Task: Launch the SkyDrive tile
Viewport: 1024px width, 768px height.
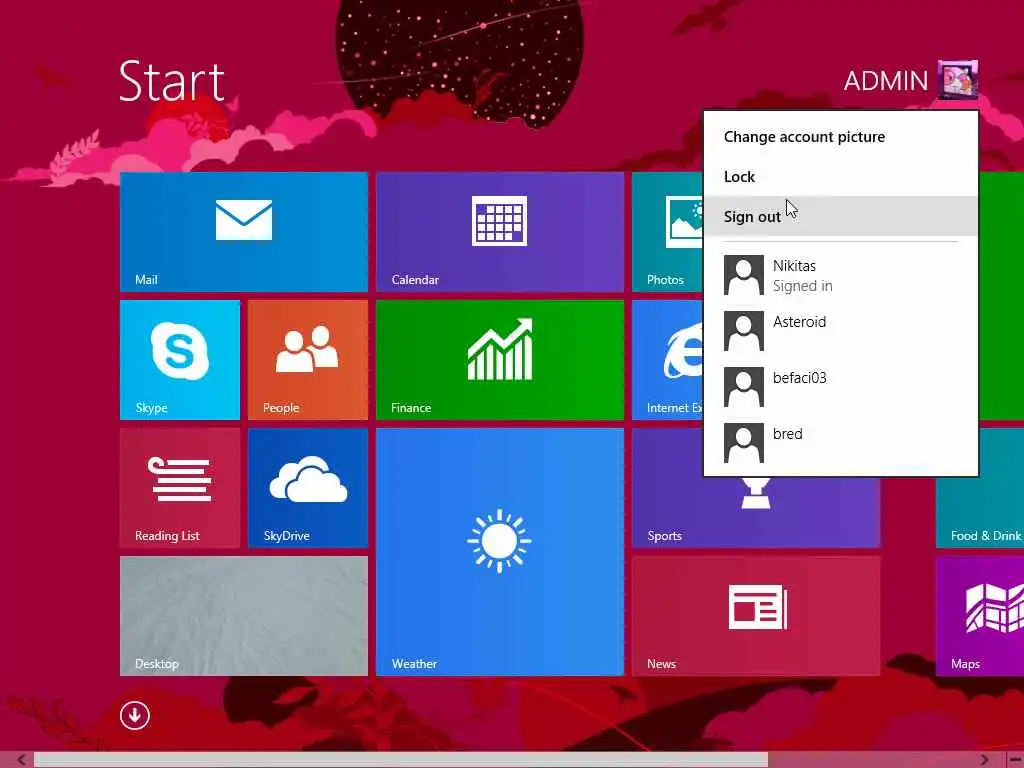Action: click(308, 488)
